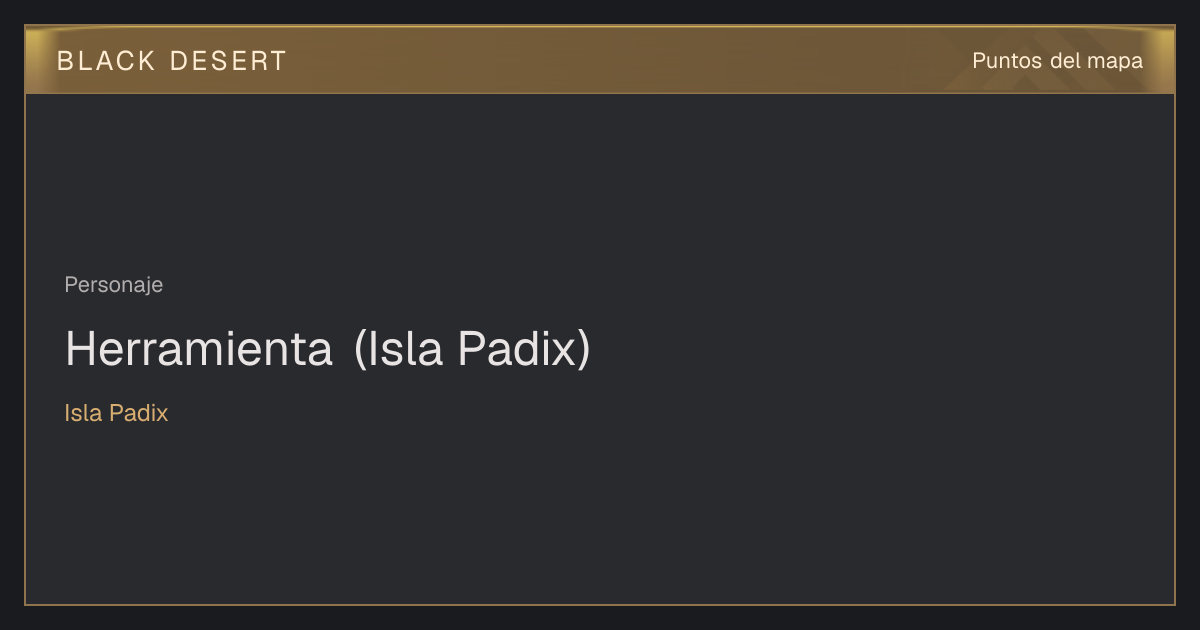Click the empty dark area above Personaje
Viewport: 1200px width, 630px height.
click(600, 180)
